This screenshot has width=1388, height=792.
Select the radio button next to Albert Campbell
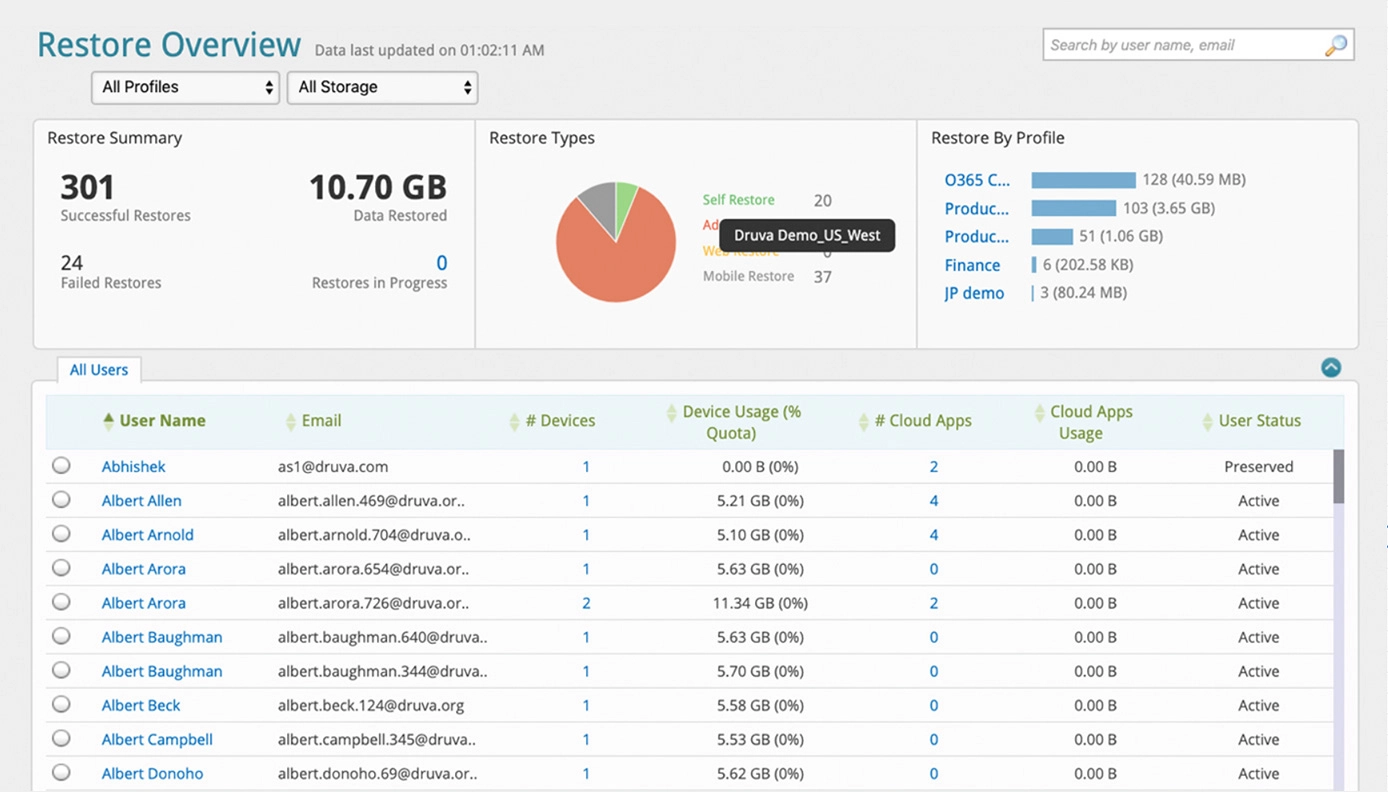(61, 738)
